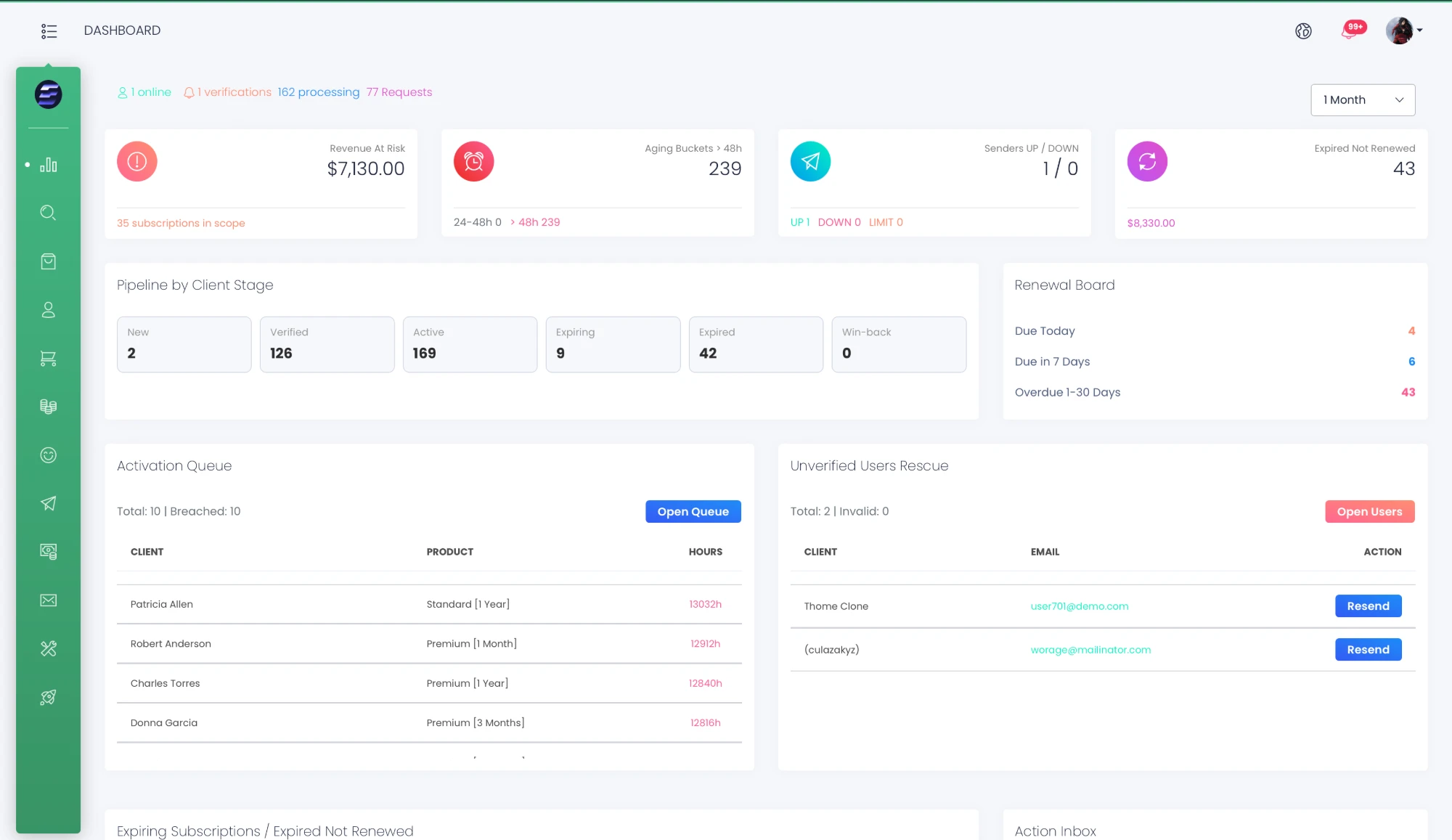Image resolution: width=1452 pixels, height=840 pixels.
Task: Click the app logo in sidebar
Action: [49, 94]
